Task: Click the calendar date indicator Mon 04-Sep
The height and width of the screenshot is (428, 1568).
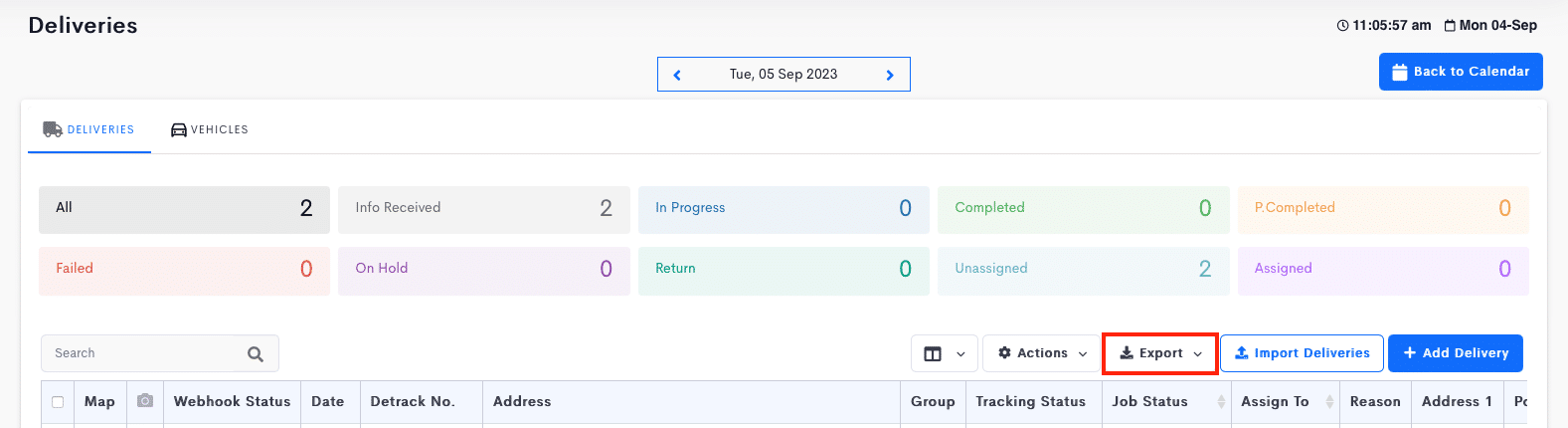Action: pyautogui.click(x=1490, y=25)
